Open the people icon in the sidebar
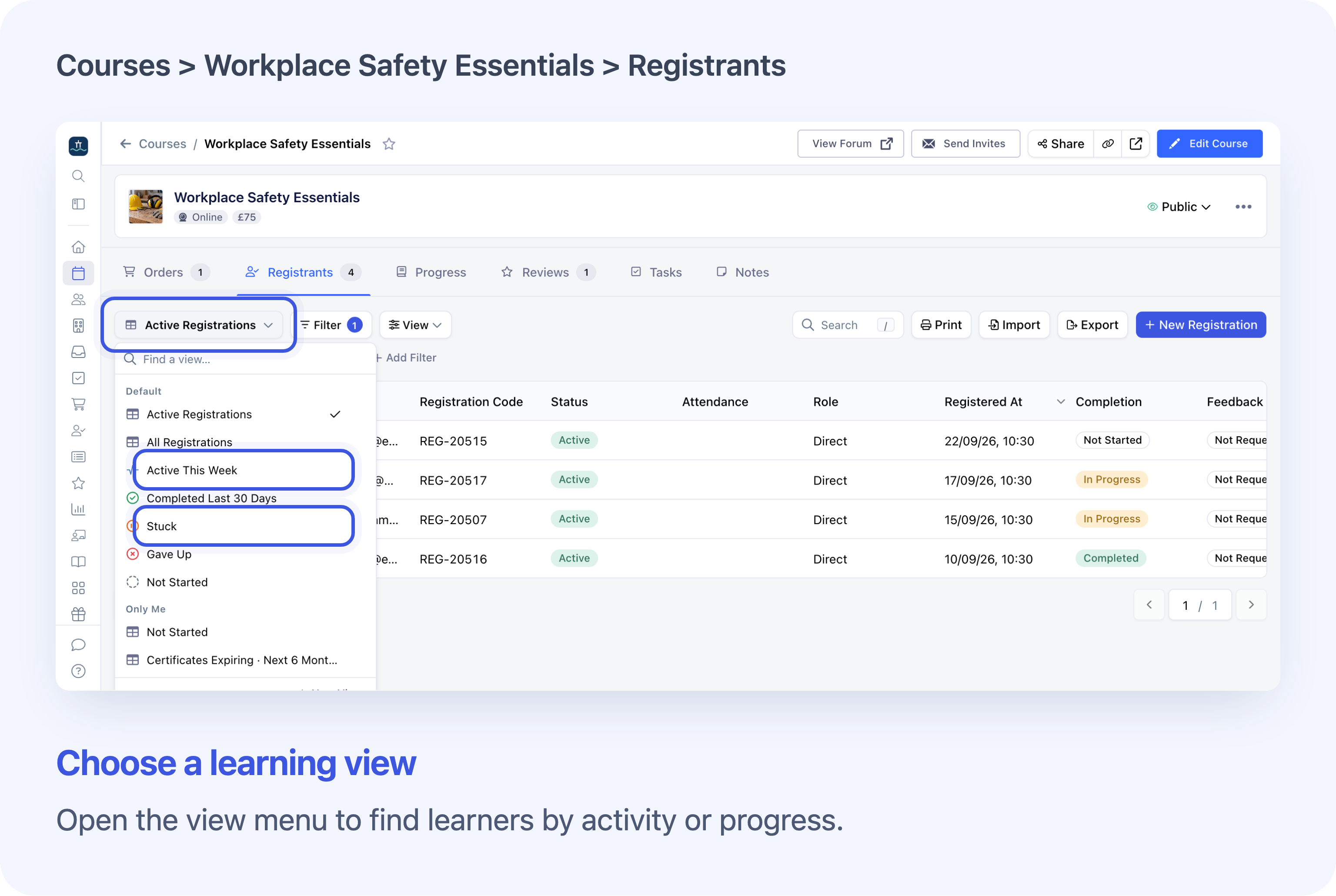The height and width of the screenshot is (896, 1336). click(x=78, y=299)
